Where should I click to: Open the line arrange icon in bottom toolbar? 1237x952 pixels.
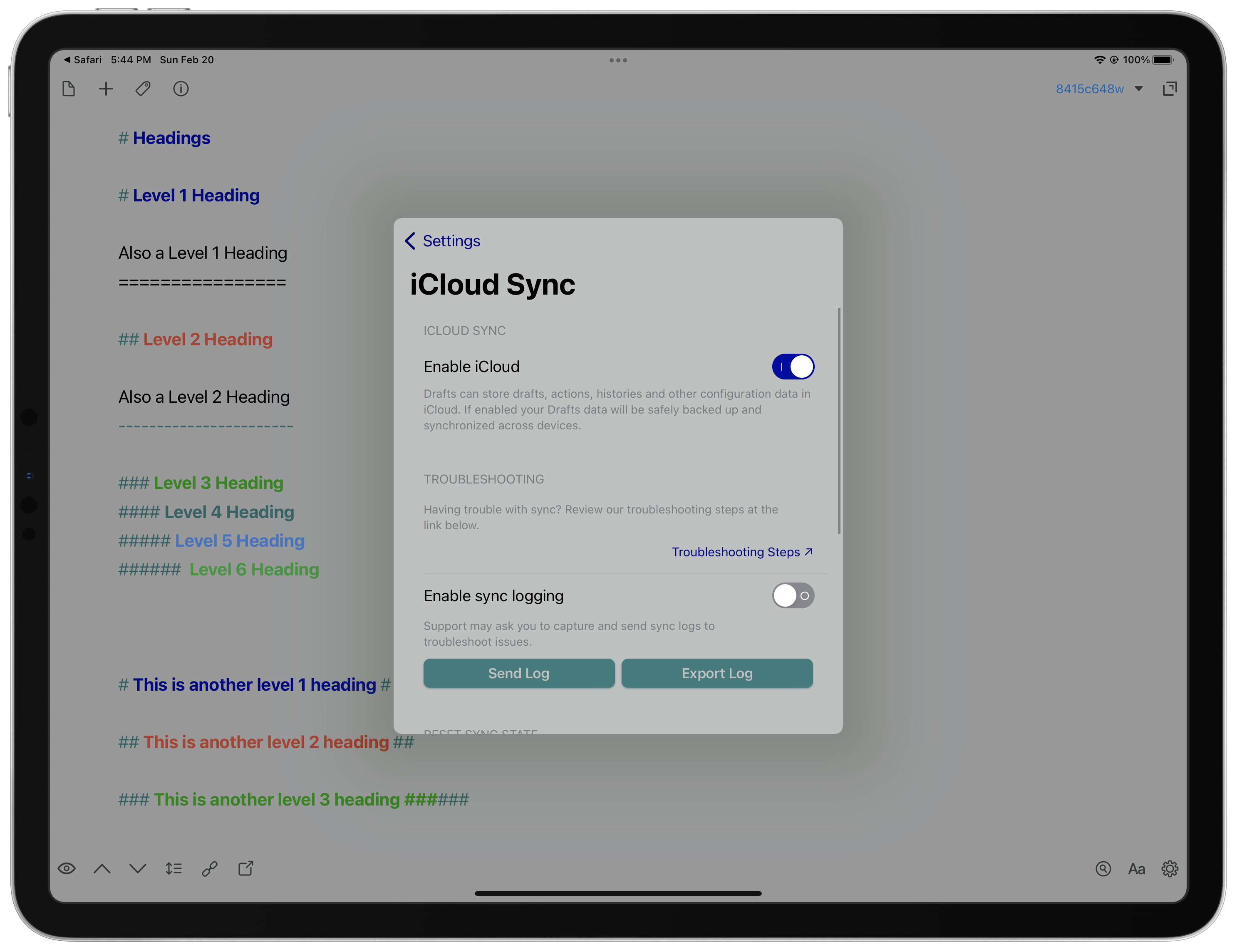click(x=174, y=868)
